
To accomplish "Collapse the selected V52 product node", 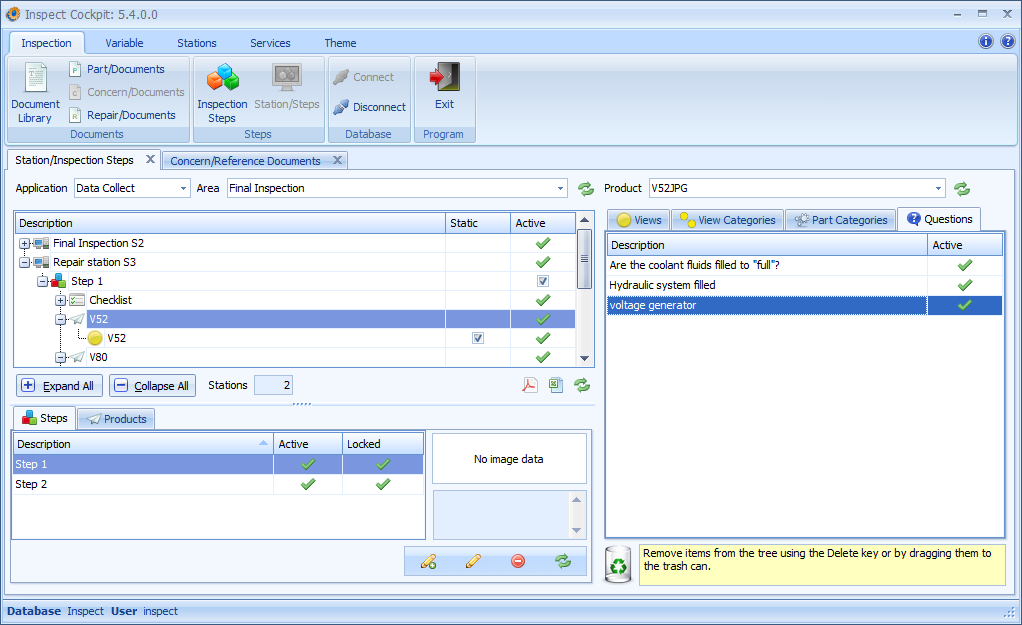I will 61,319.
